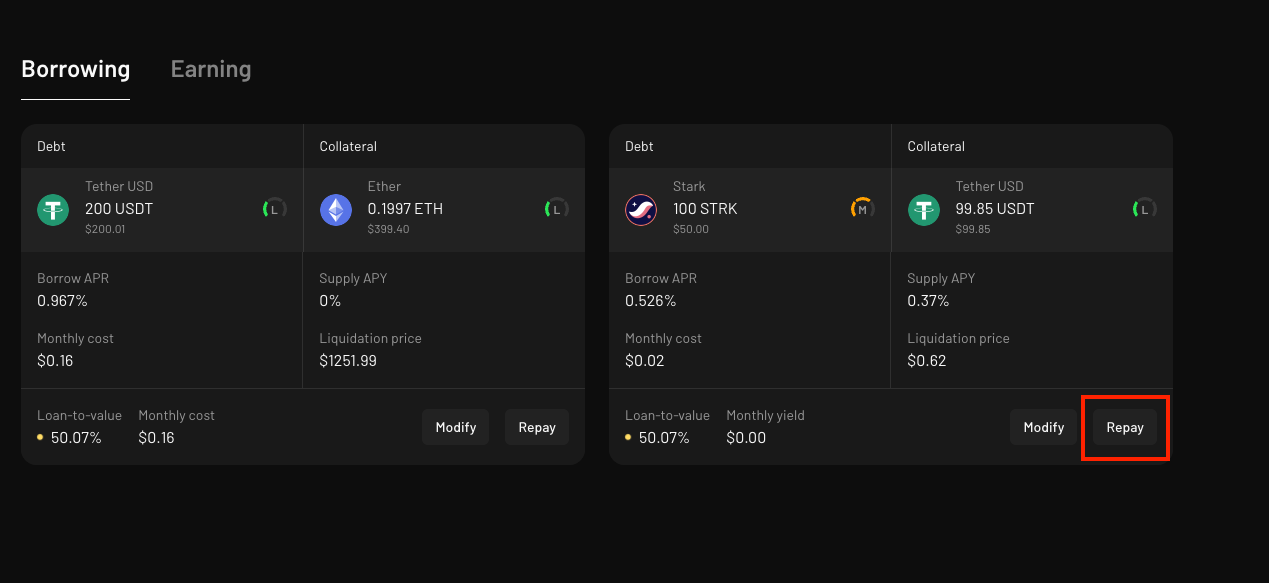Modify the STRK debt position
Screen dimensions: 1269x583
(1044, 427)
